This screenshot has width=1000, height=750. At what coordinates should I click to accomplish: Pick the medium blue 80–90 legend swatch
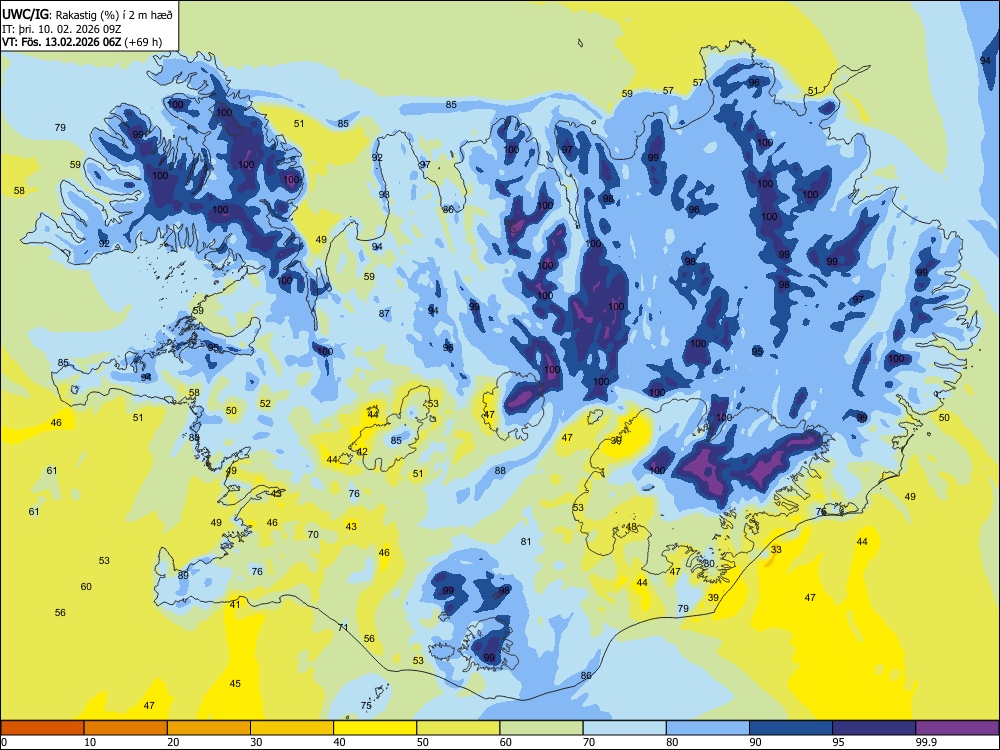tap(707, 728)
